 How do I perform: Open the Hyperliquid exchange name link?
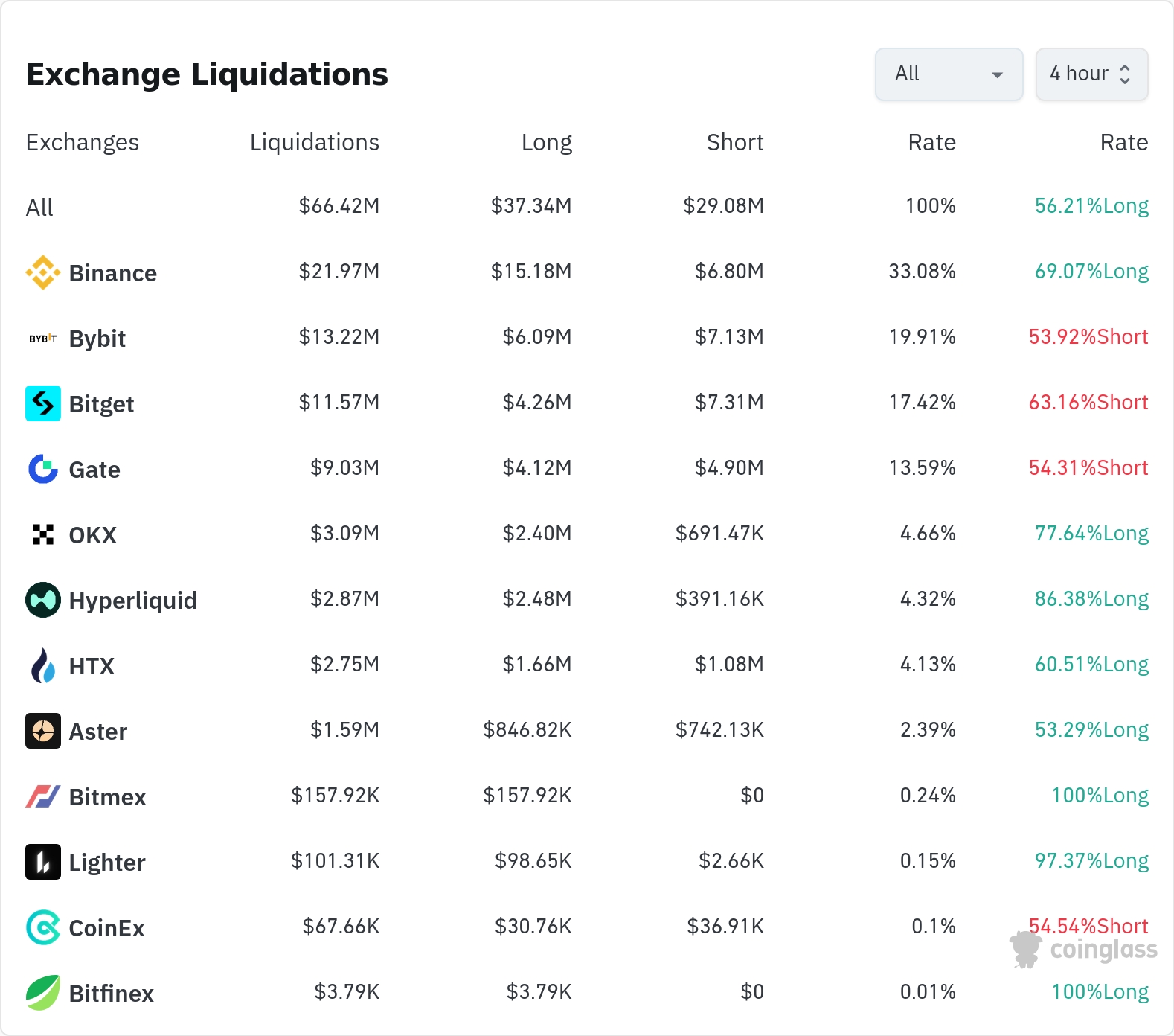[132, 601]
